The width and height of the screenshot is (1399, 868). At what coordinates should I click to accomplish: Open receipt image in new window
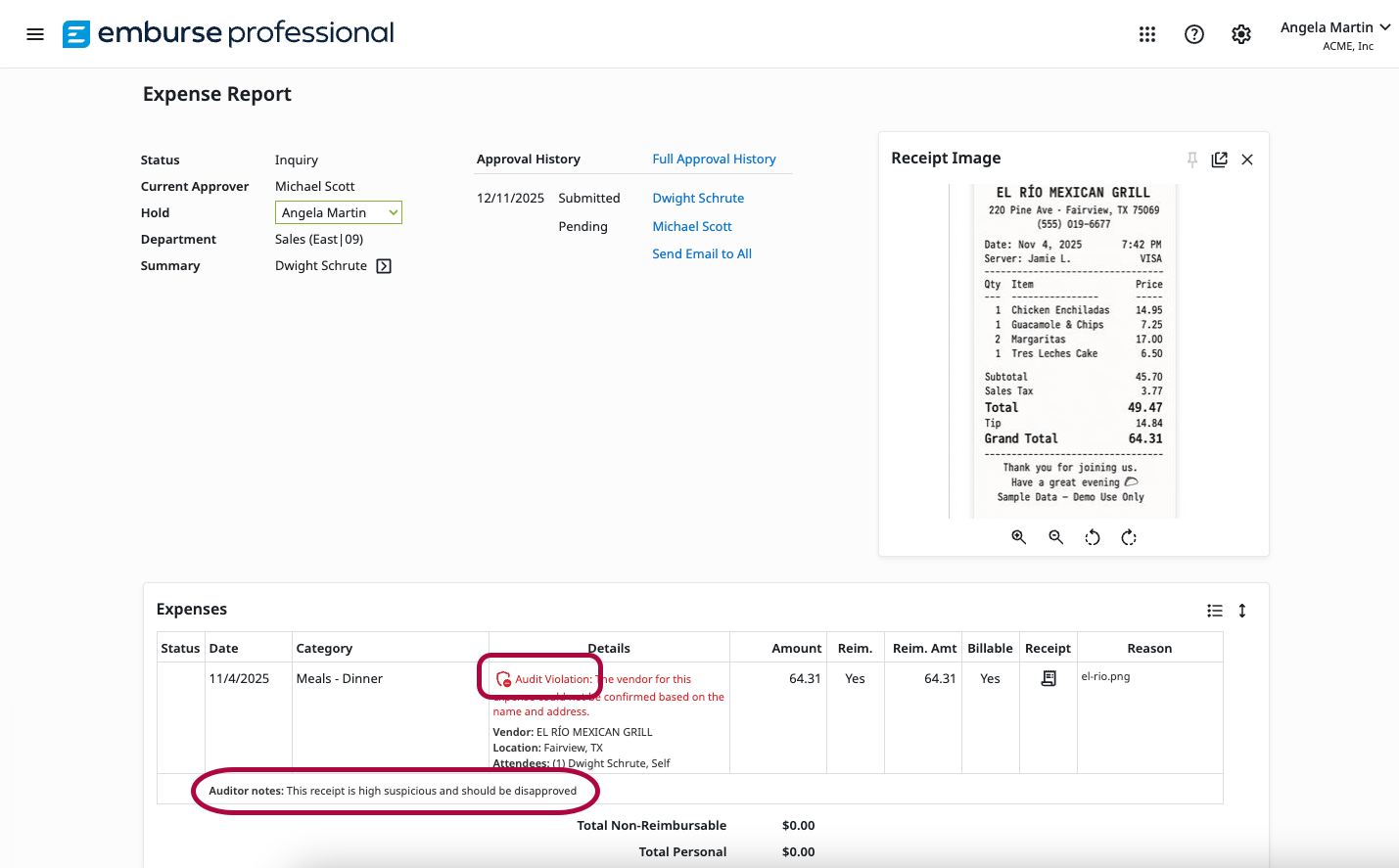(1219, 160)
